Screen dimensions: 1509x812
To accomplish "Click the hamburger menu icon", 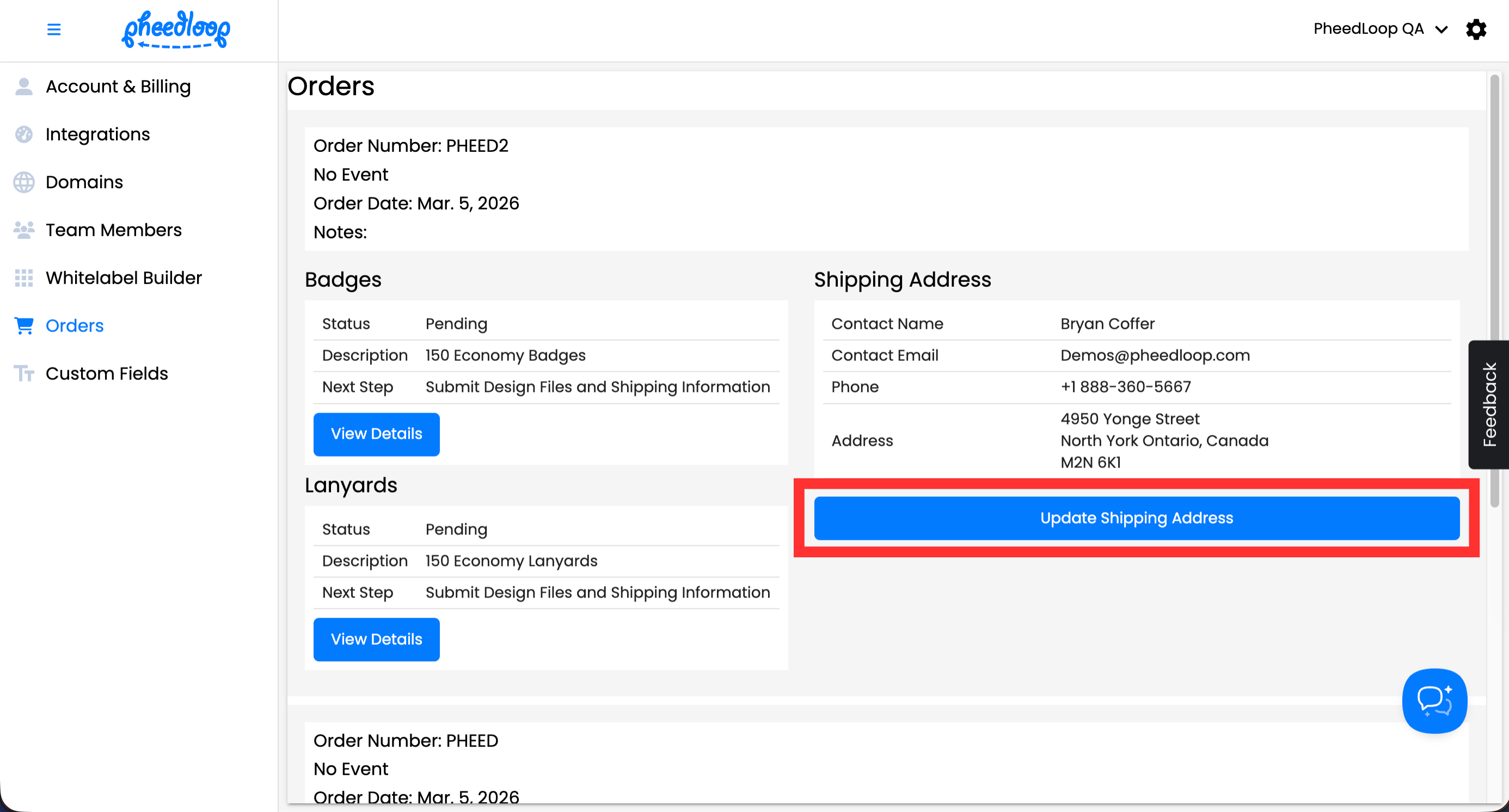I will pos(54,29).
